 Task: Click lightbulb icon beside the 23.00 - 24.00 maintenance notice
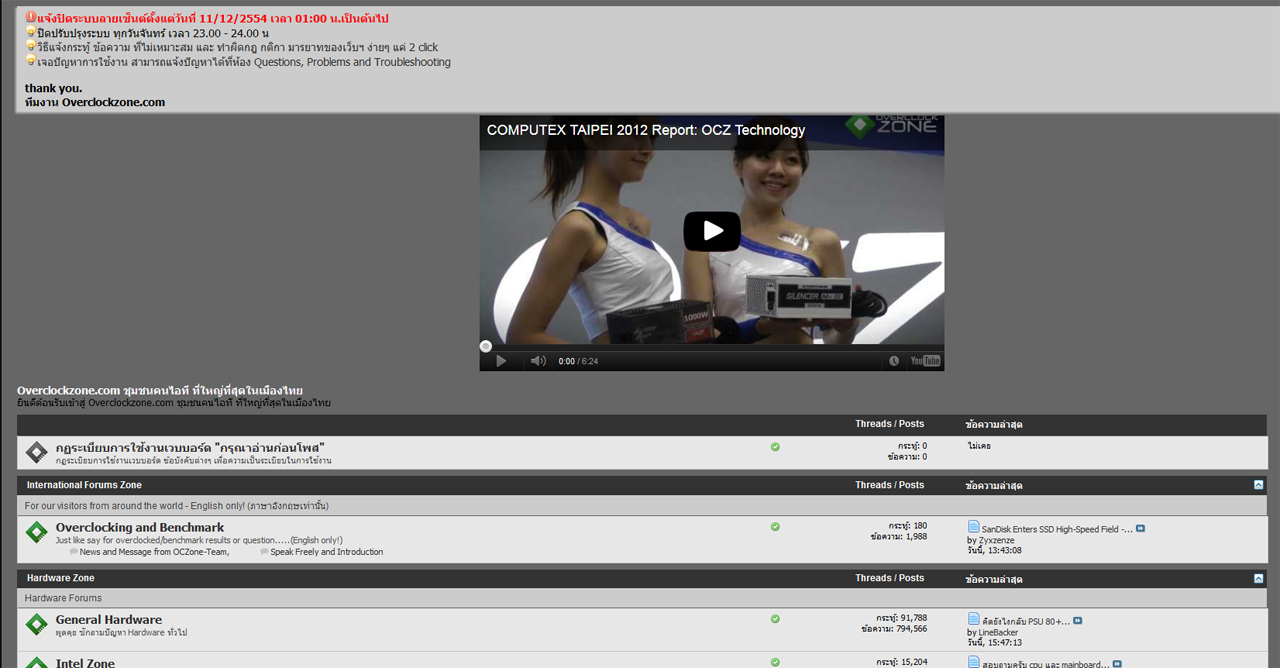31,33
